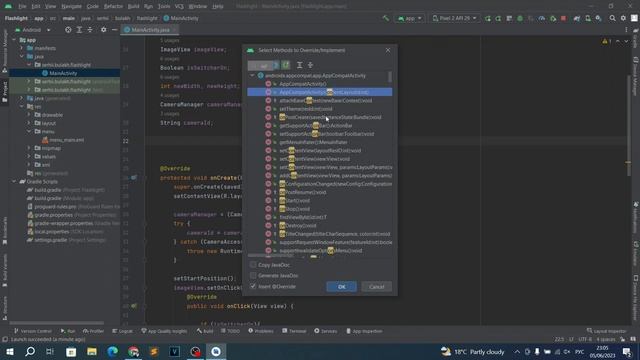This screenshot has height=360, width=640.
Task: Open Microsoft Edge from the taskbar
Action: pos(113,351)
